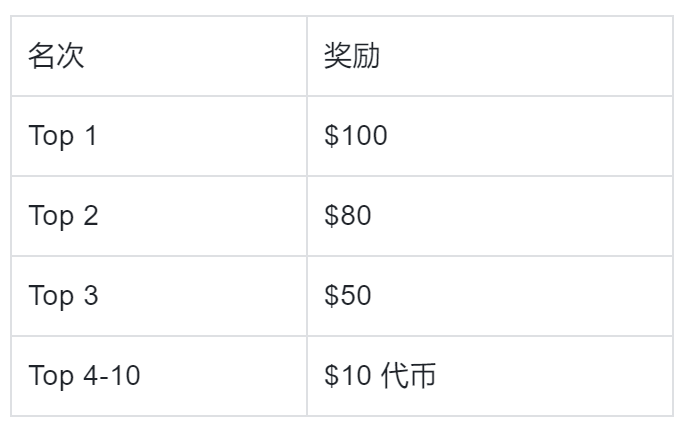Click the $50 reward cell
This screenshot has height=432, width=684.
489,296
